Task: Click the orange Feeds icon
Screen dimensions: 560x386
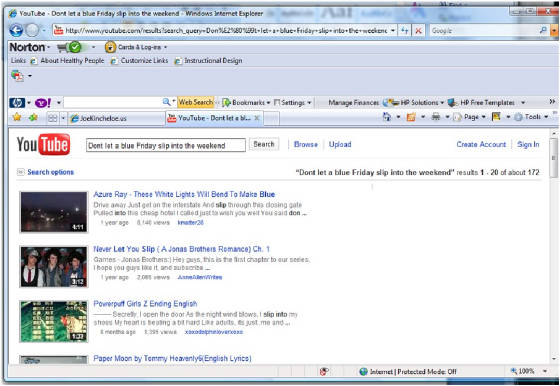Action: (411, 117)
